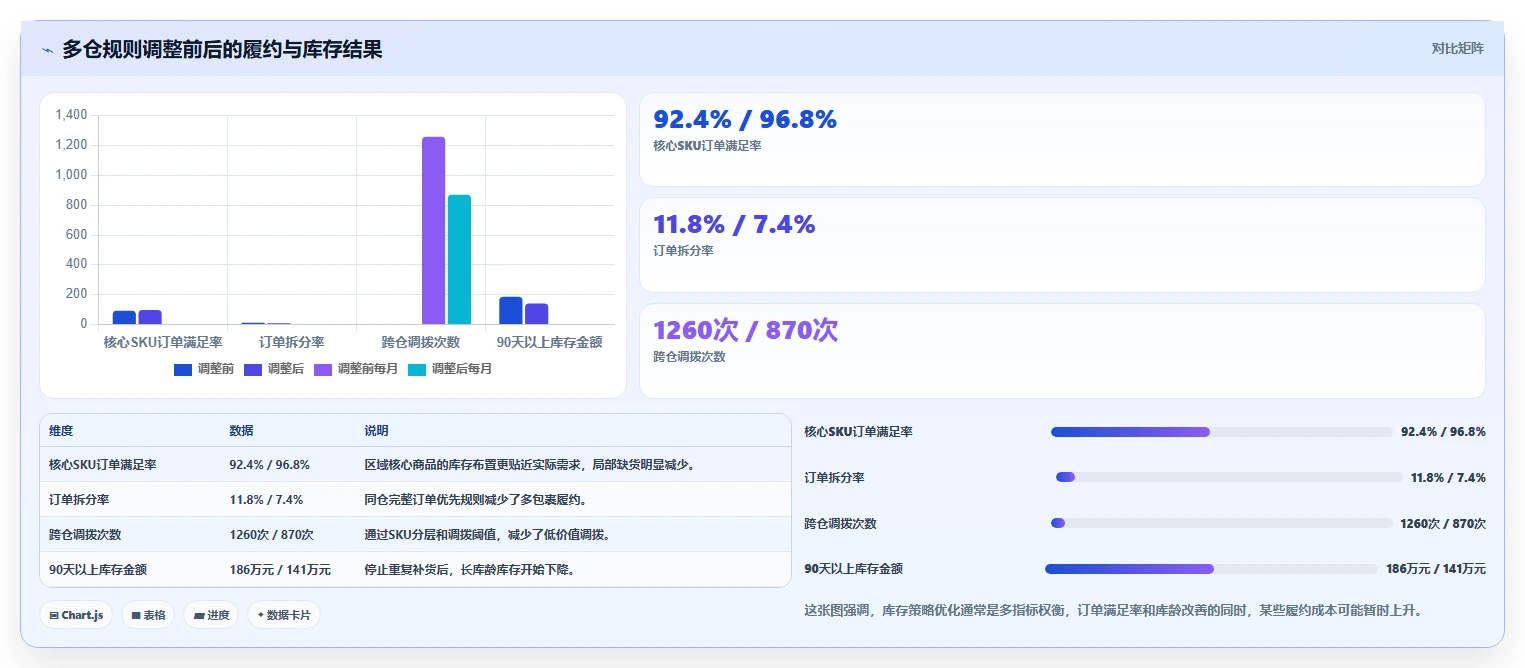
Task: Click the 核心SKU订单满足率 progress bar
Action: tap(1221, 432)
